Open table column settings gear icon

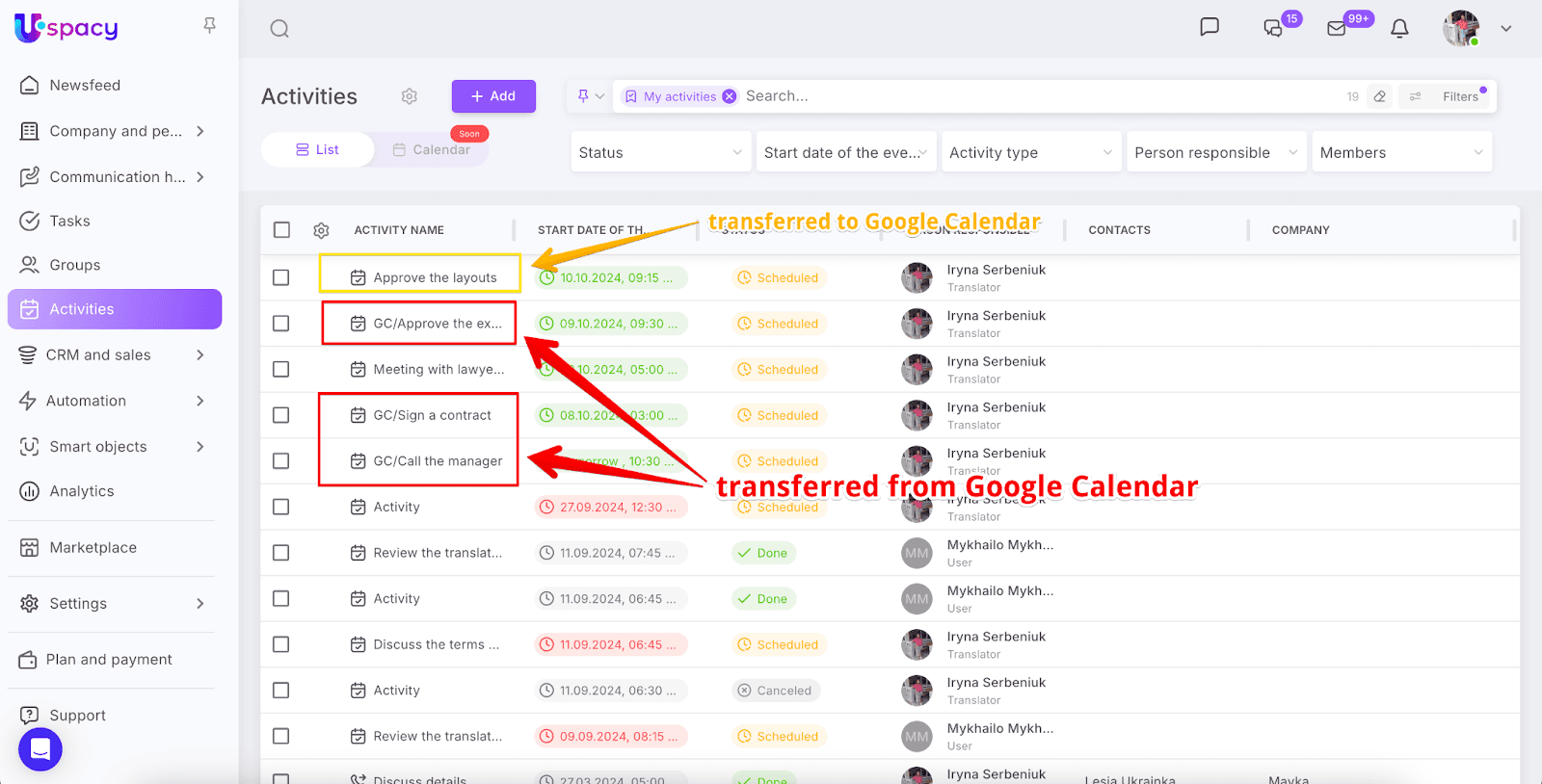pos(322,230)
